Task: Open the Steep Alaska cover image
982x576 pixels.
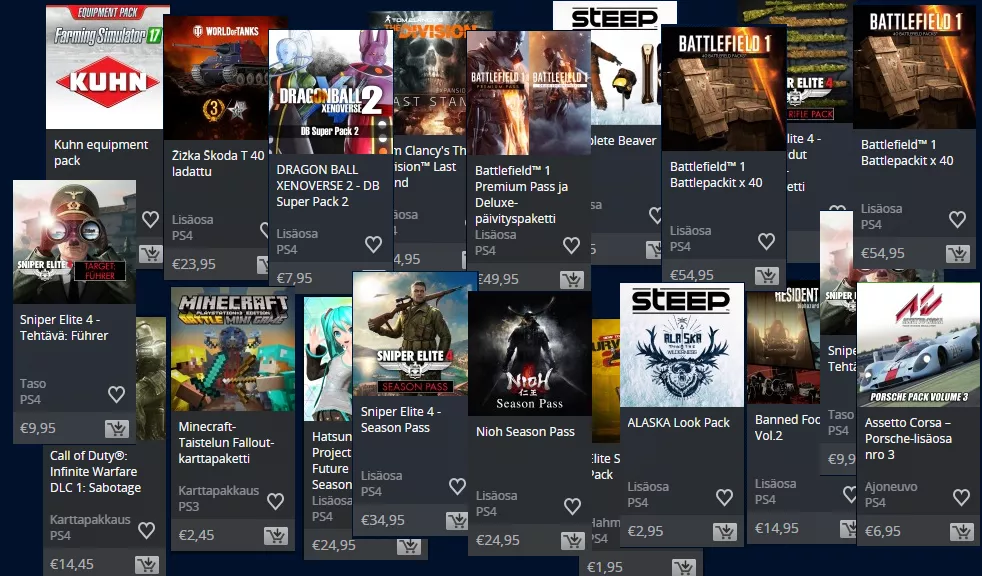Action: (x=681, y=345)
